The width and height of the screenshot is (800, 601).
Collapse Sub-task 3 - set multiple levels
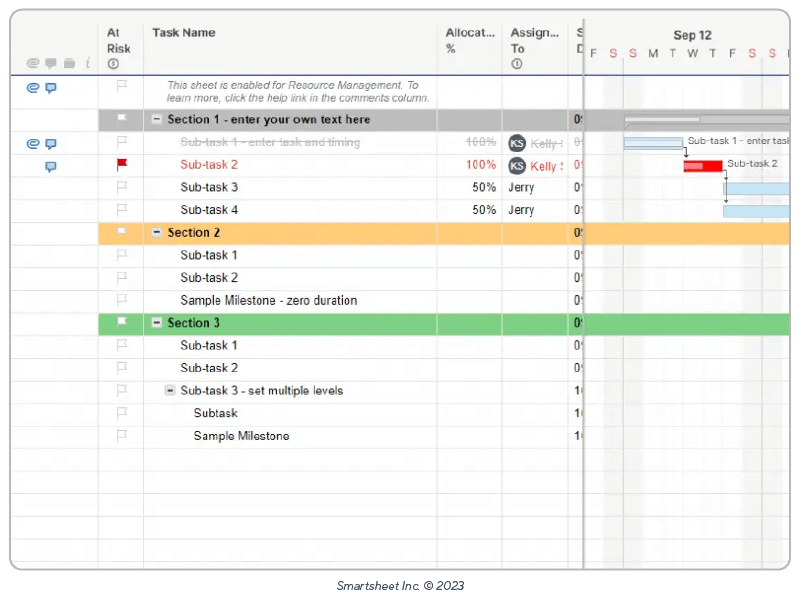coord(170,391)
